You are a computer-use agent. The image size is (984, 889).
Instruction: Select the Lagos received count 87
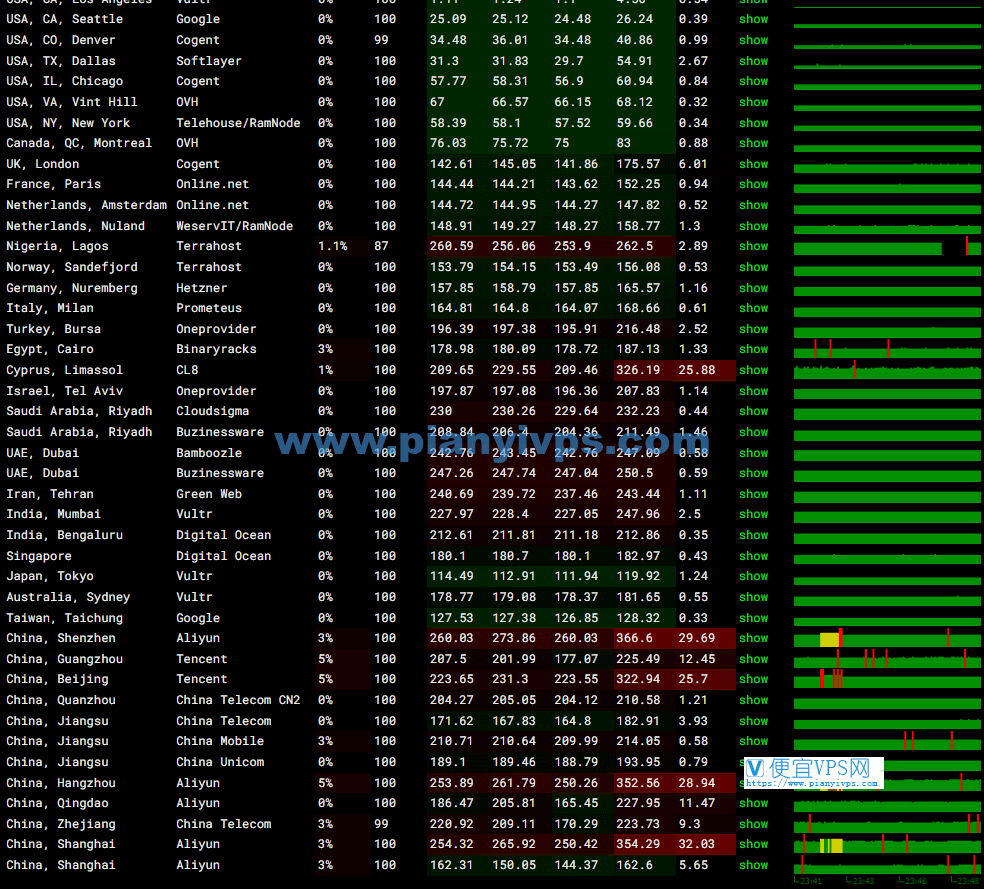click(382, 247)
